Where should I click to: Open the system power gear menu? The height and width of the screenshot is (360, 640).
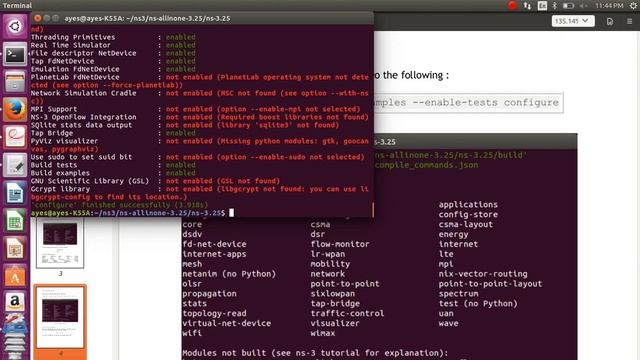click(633, 5)
